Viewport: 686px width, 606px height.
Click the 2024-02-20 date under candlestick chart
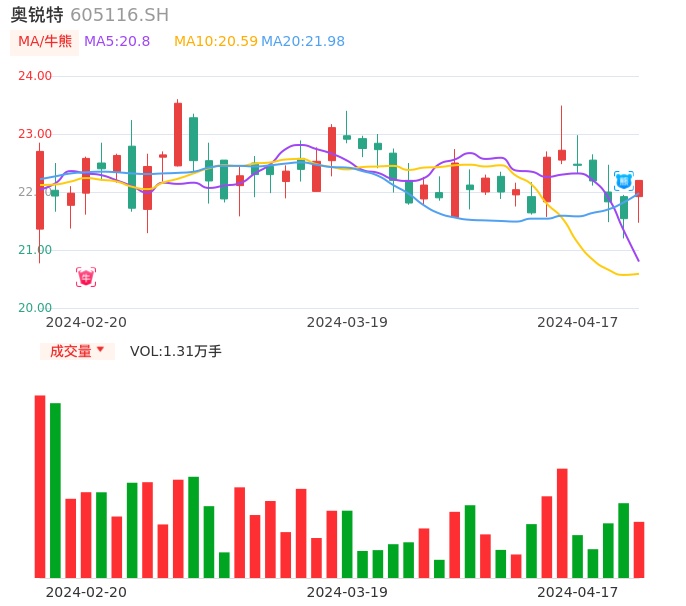click(x=86, y=322)
